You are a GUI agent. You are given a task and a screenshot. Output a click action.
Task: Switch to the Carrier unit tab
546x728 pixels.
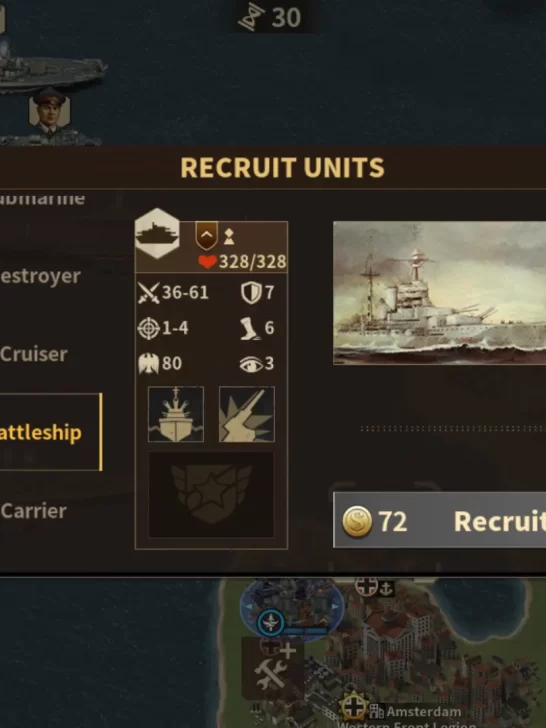(x=34, y=511)
